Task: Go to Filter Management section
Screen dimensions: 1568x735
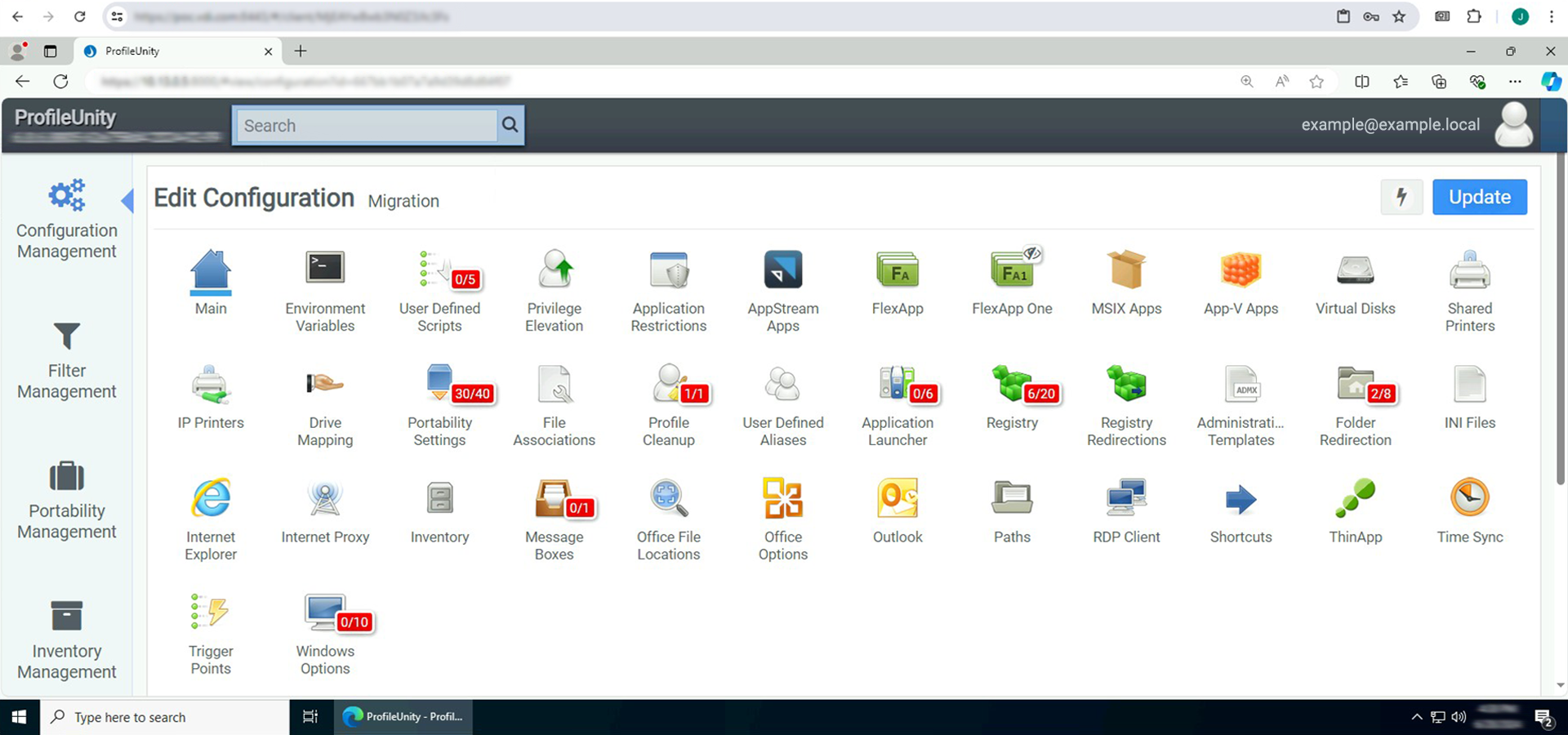Action: (x=67, y=359)
